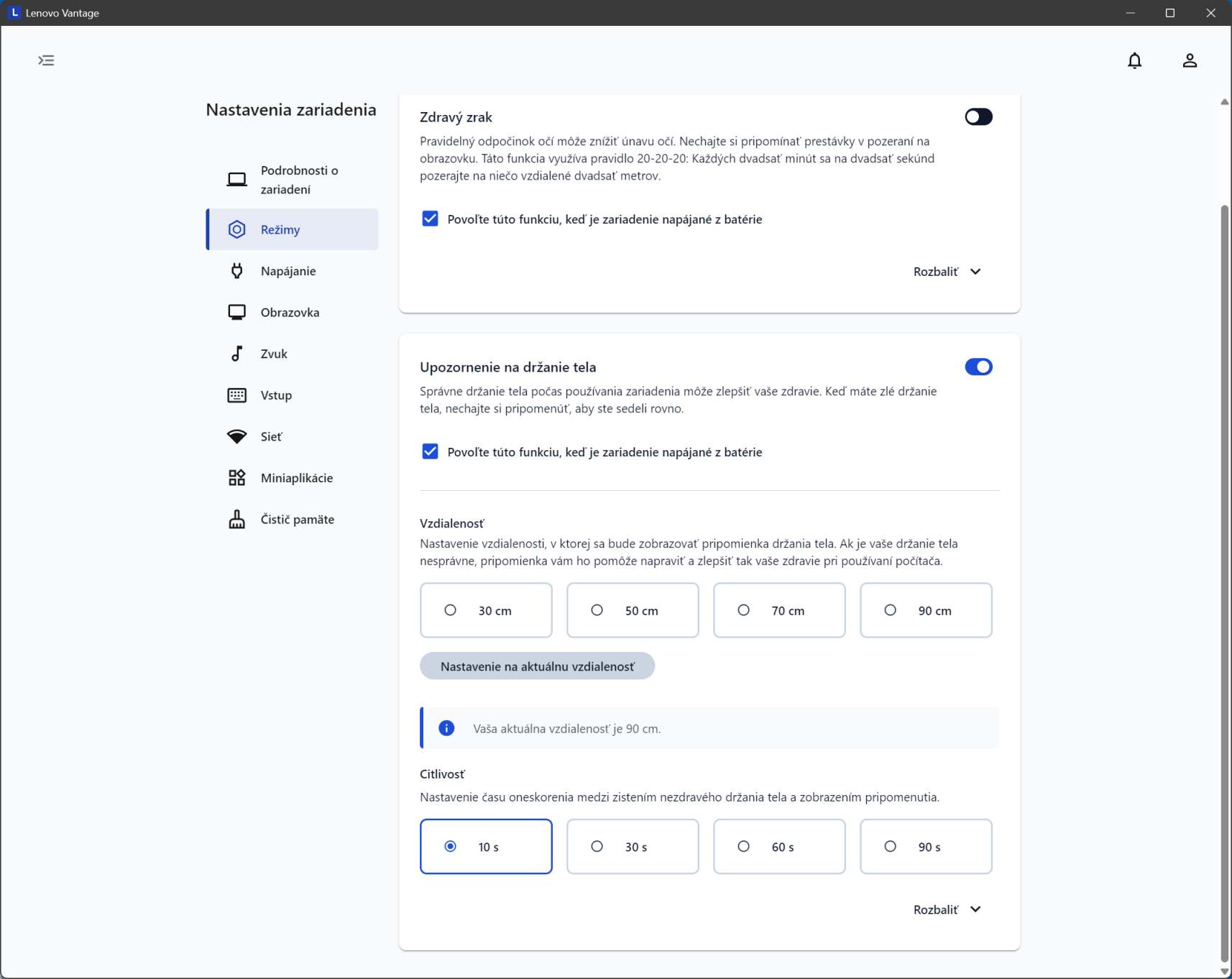The height and width of the screenshot is (979, 1232).
Task: Click the Wi-Fi icon for Sieť
Action: coord(236,437)
